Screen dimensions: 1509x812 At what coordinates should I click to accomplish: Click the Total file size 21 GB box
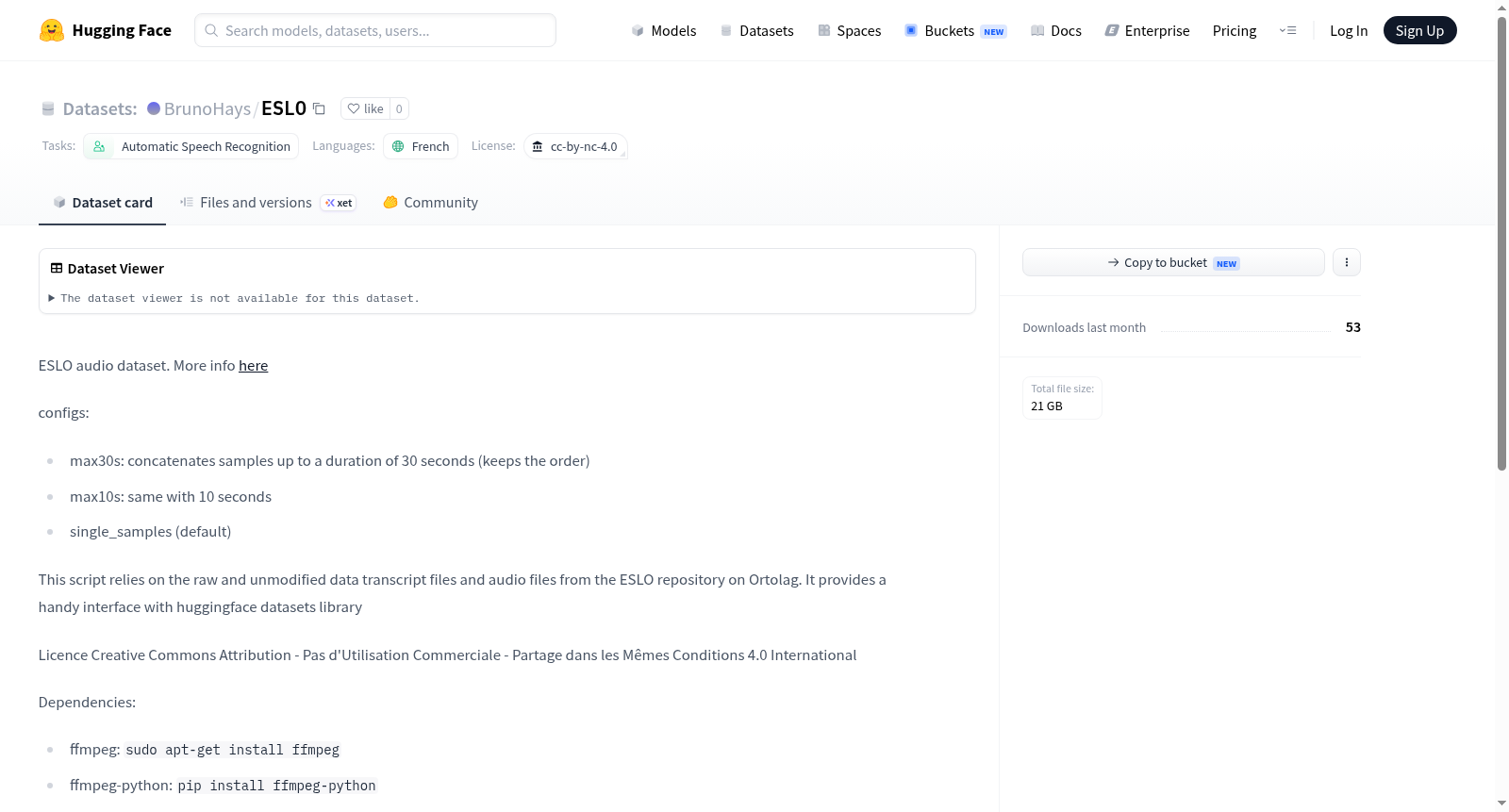(x=1063, y=398)
